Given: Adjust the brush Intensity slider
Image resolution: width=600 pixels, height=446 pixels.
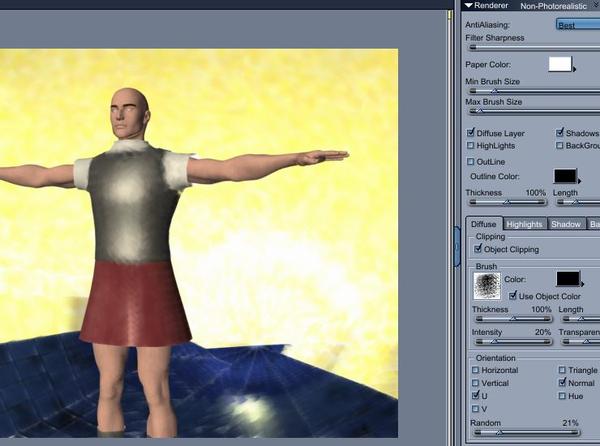Looking at the screenshot, I should 513,342.
